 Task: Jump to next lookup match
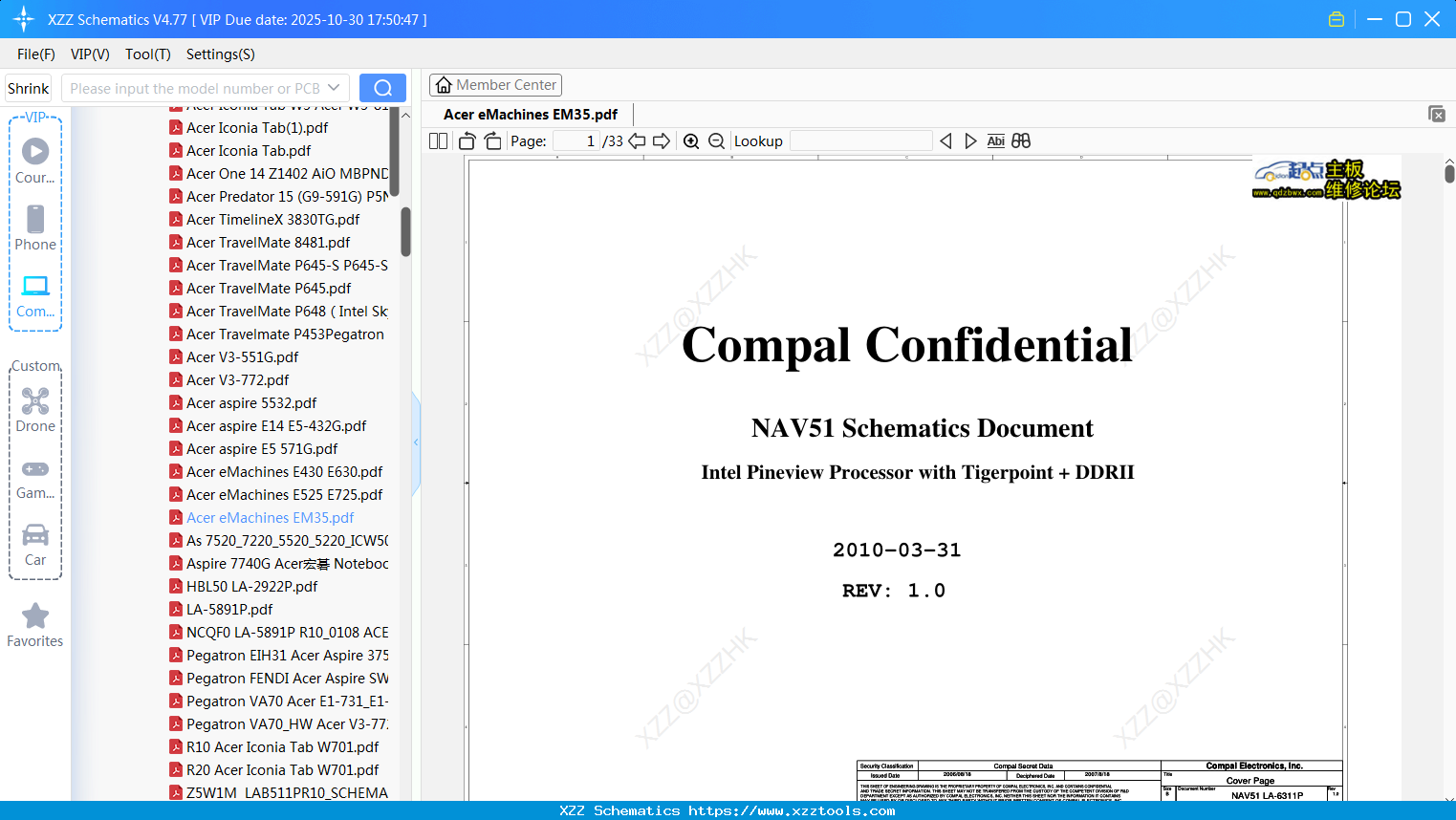(x=970, y=141)
